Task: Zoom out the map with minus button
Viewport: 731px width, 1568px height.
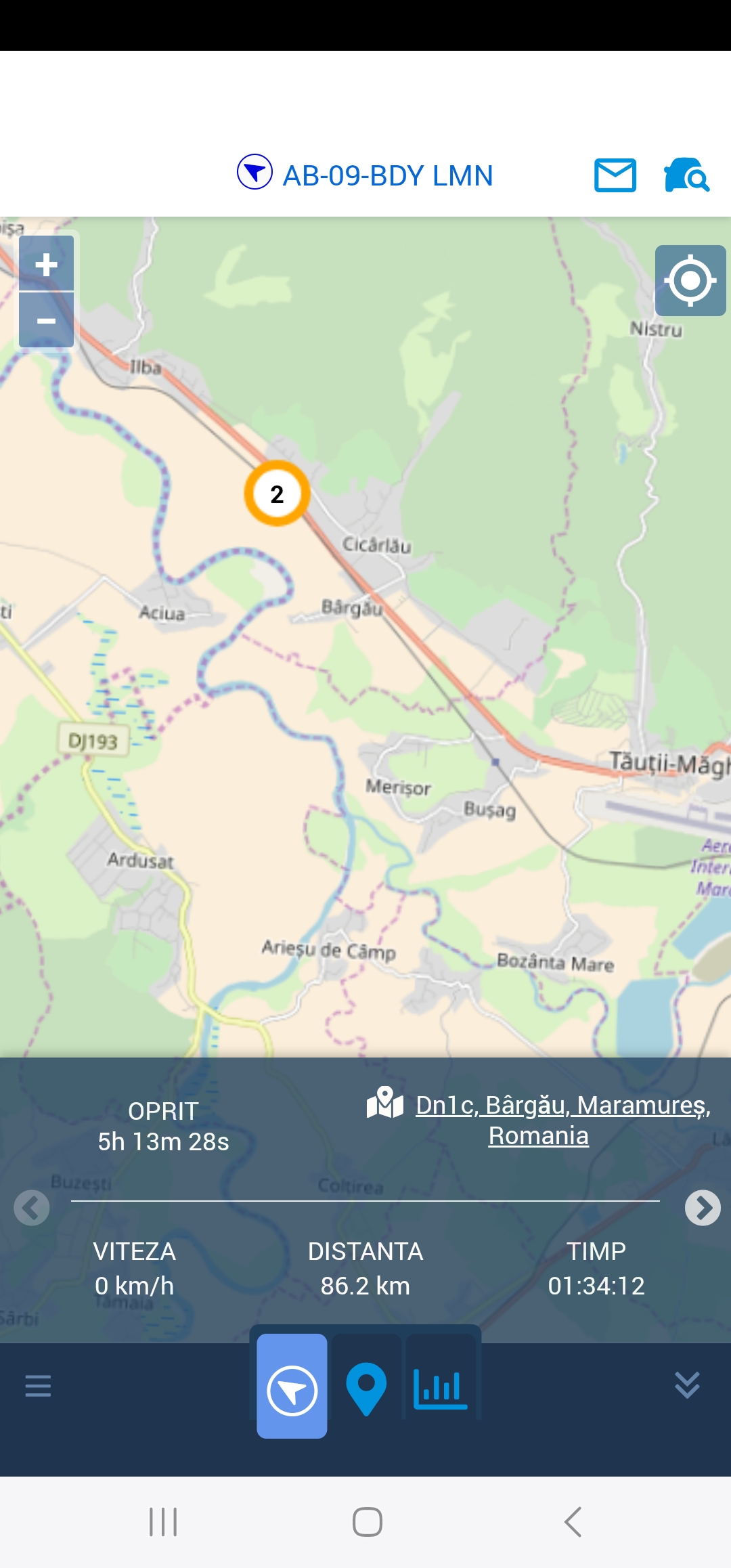Action: (x=46, y=320)
